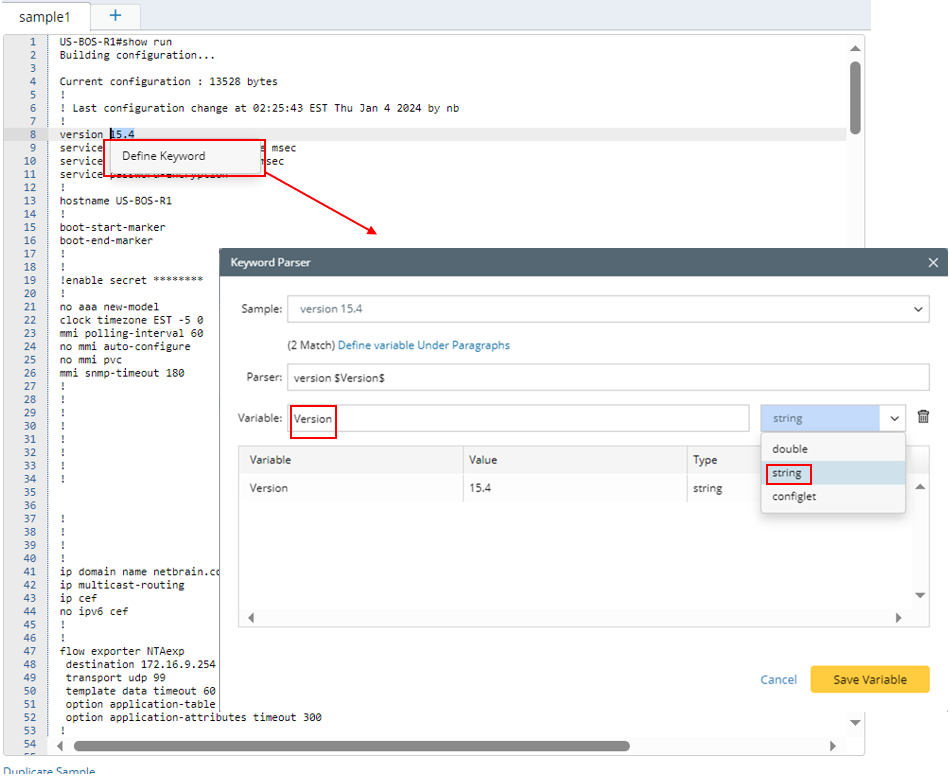Click the Duplicate Sample link
950x779 pixels.
click(x=49, y=770)
